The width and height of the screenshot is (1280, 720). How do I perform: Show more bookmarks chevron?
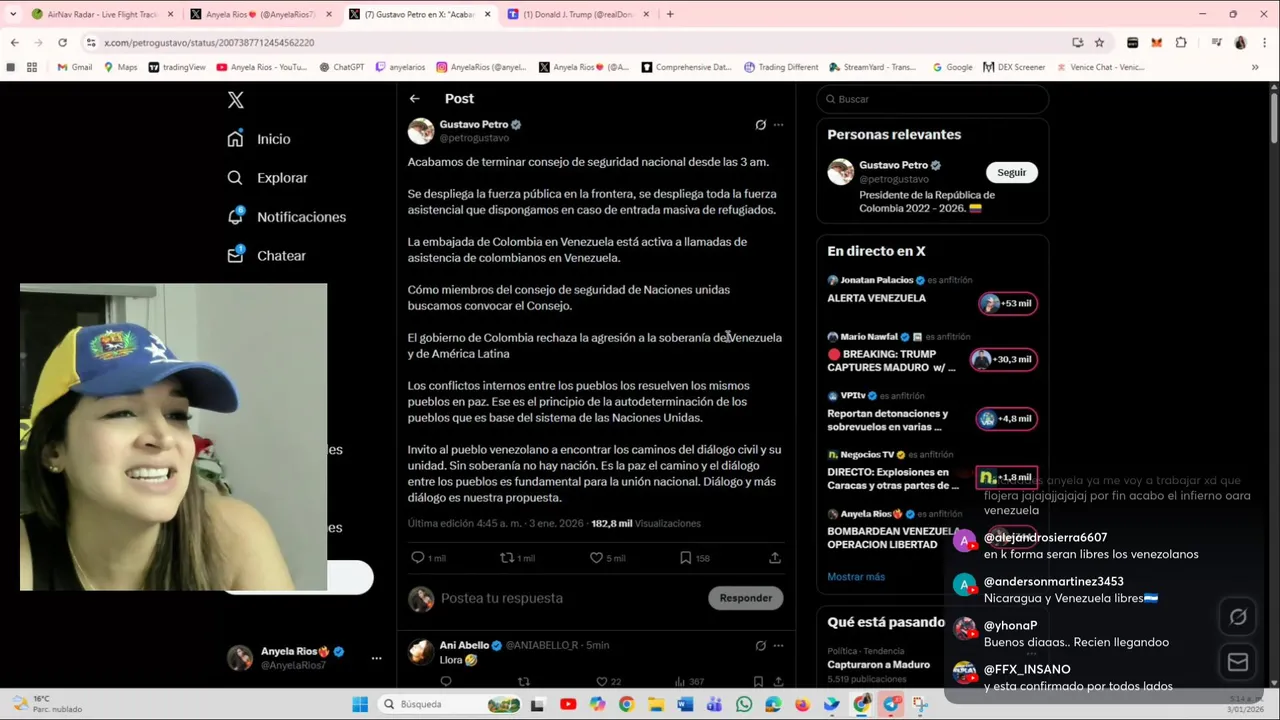click(x=1255, y=67)
